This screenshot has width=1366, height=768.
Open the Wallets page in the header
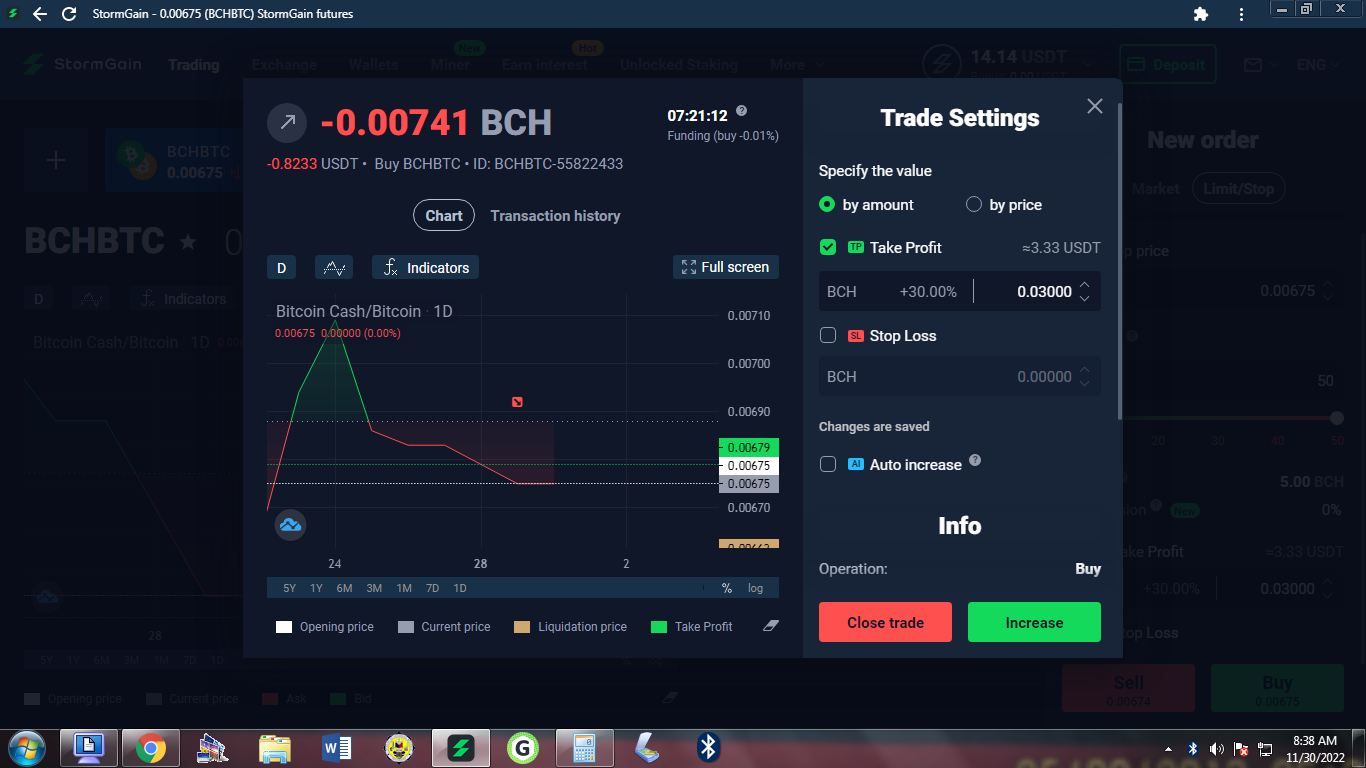[373, 65]
